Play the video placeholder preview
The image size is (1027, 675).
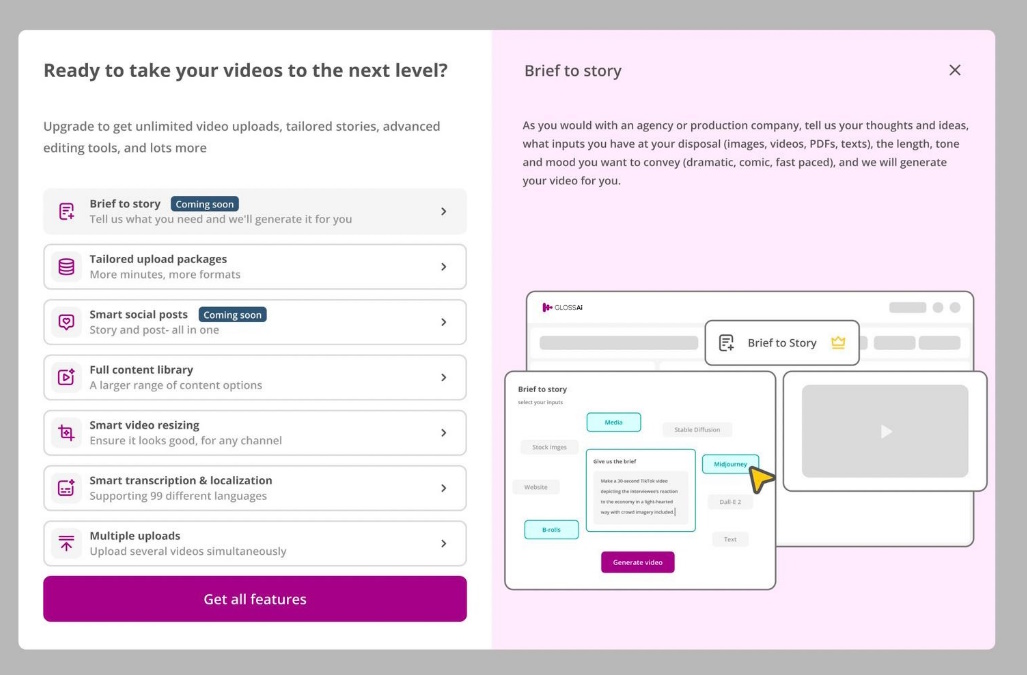pyautogui.click(x=885, y=431)
